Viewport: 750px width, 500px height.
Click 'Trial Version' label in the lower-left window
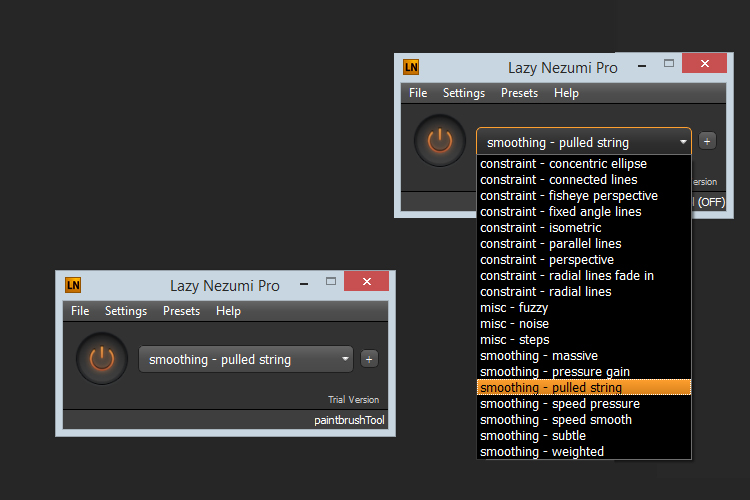click(x=353, y=400)
